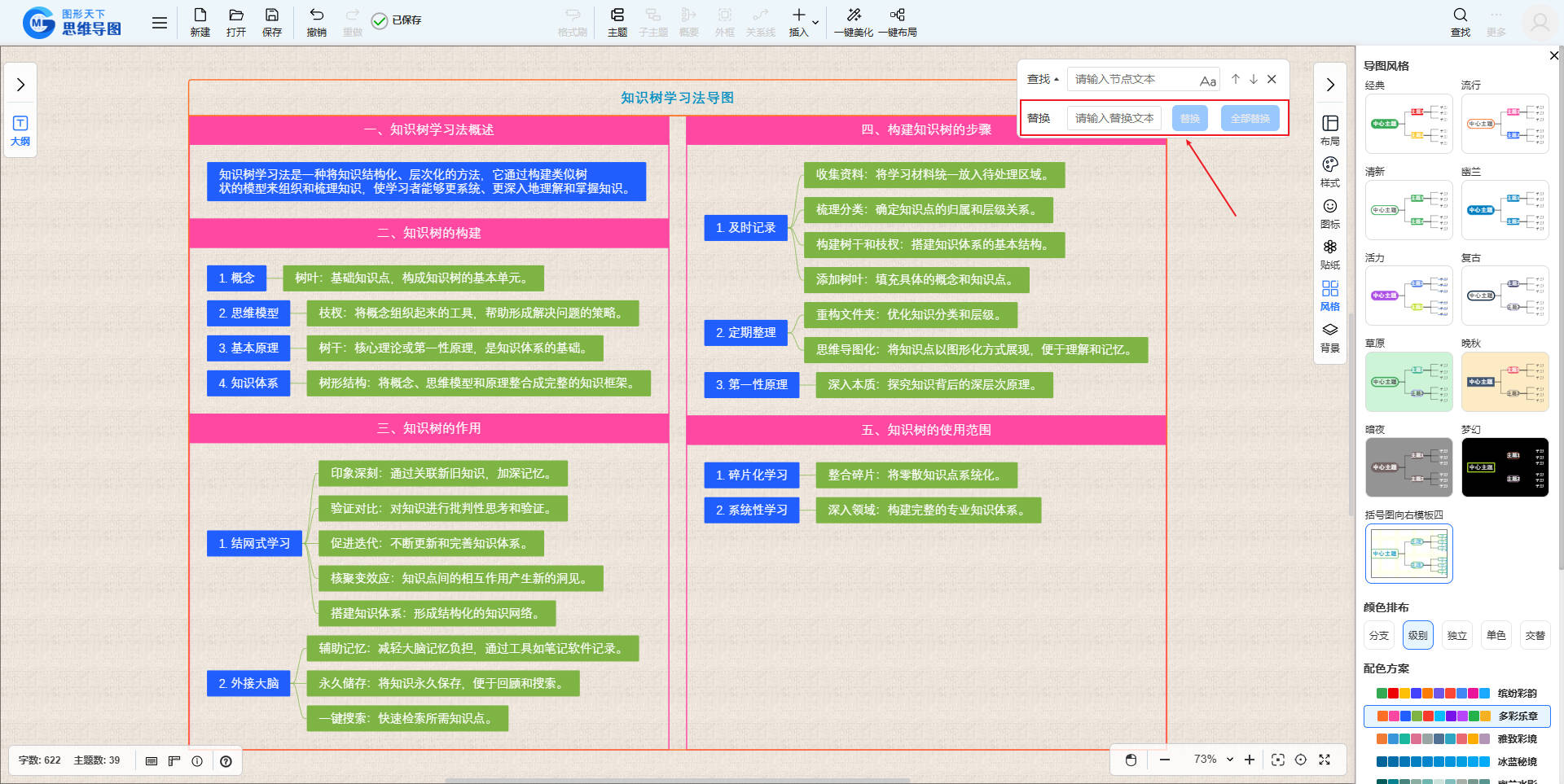1564x784 pixels.
Task: Click the New file (新建) icon
Action: (x=200, y=15)
